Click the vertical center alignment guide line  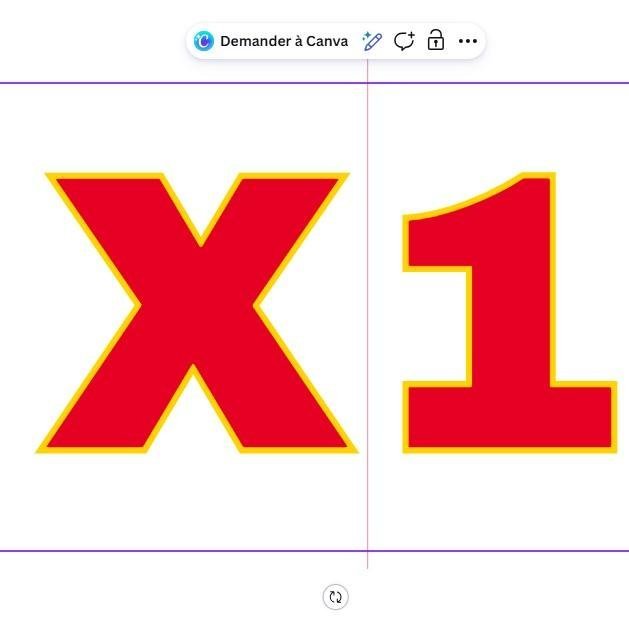pyautogui.click(x=367, y=314)
